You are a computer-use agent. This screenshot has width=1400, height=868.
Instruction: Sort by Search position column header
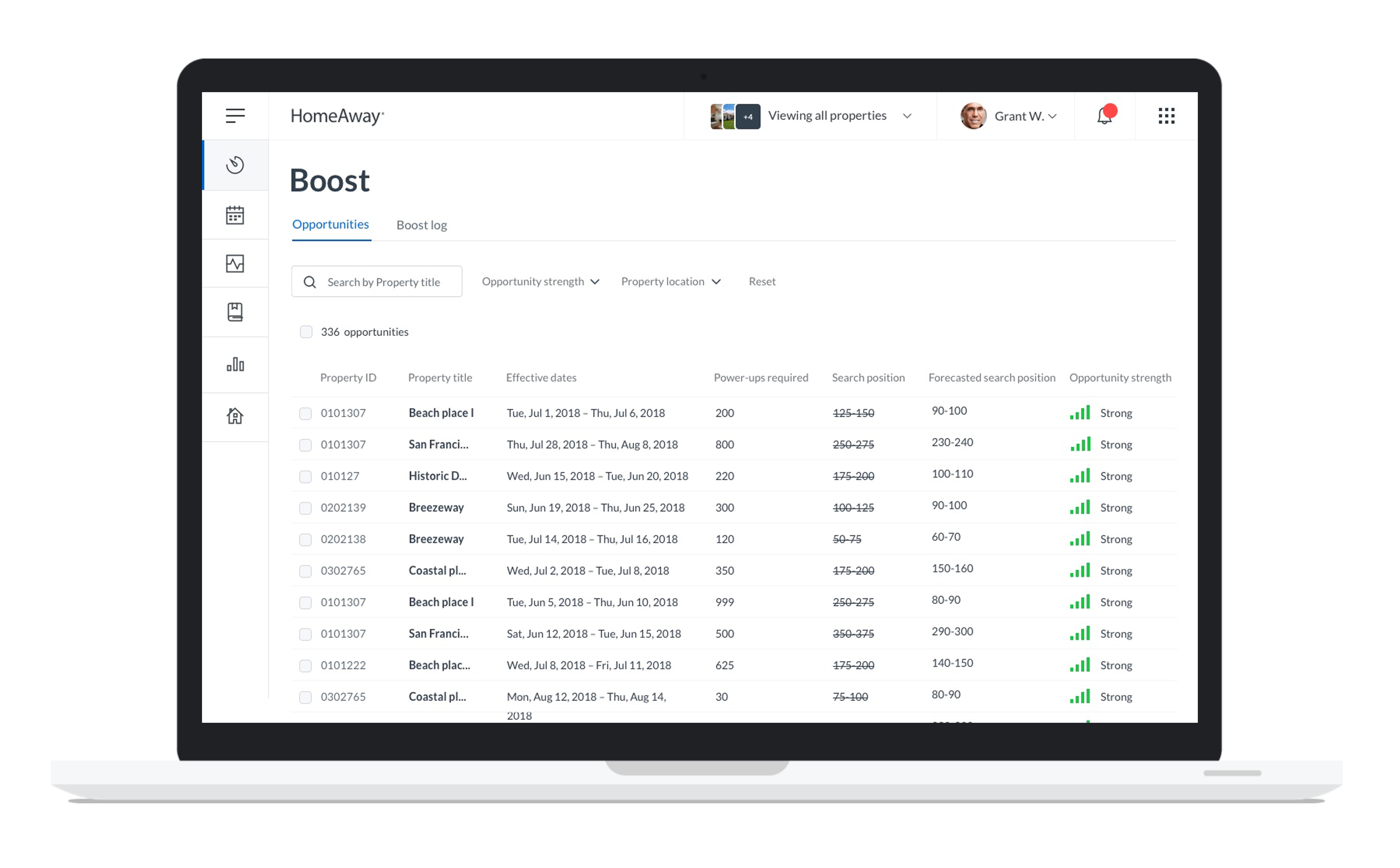[868, 378]
